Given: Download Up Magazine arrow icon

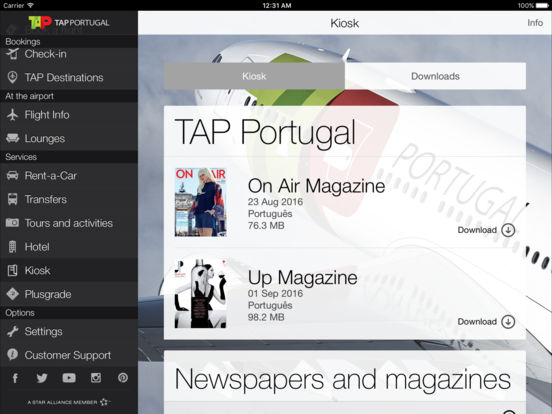Looking at the screenshot, I should coord(508,321).
